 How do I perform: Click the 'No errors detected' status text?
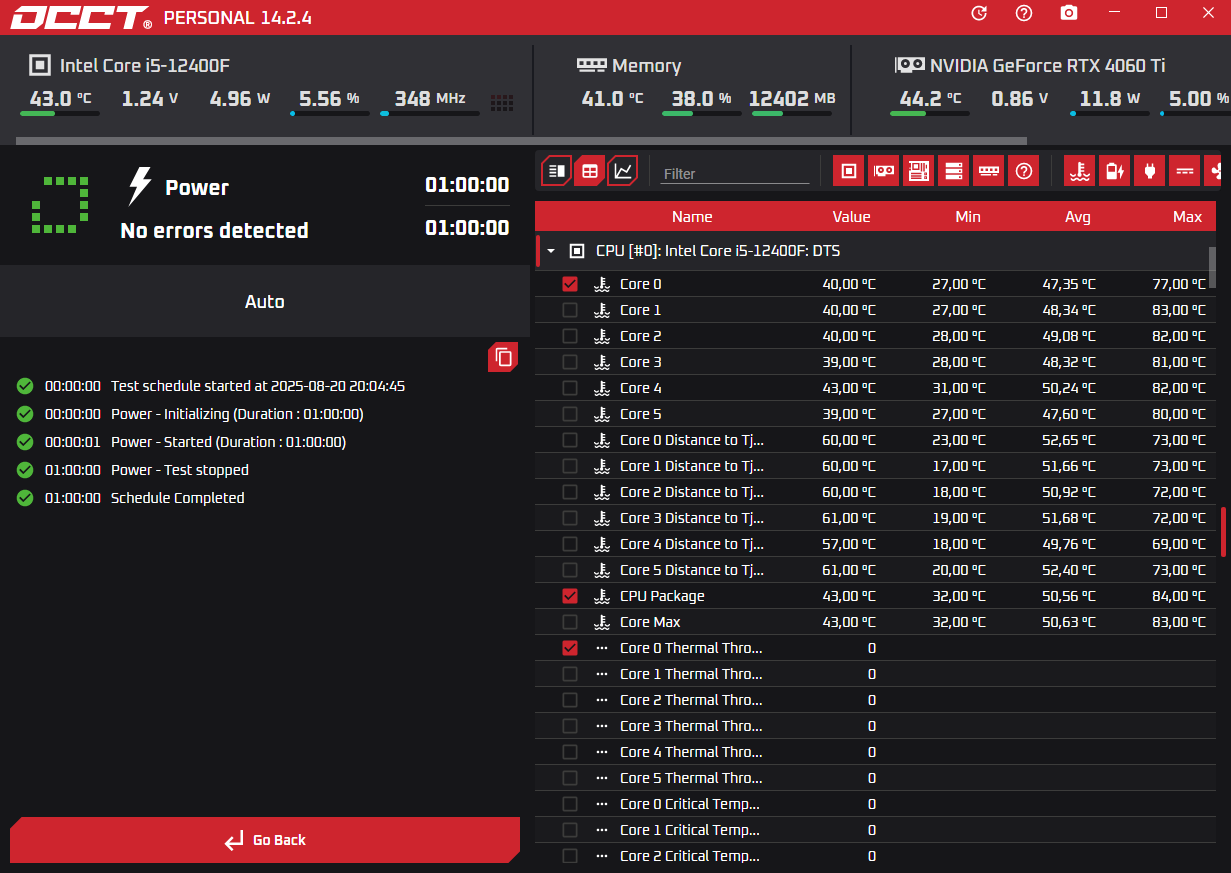click(214, 230)
